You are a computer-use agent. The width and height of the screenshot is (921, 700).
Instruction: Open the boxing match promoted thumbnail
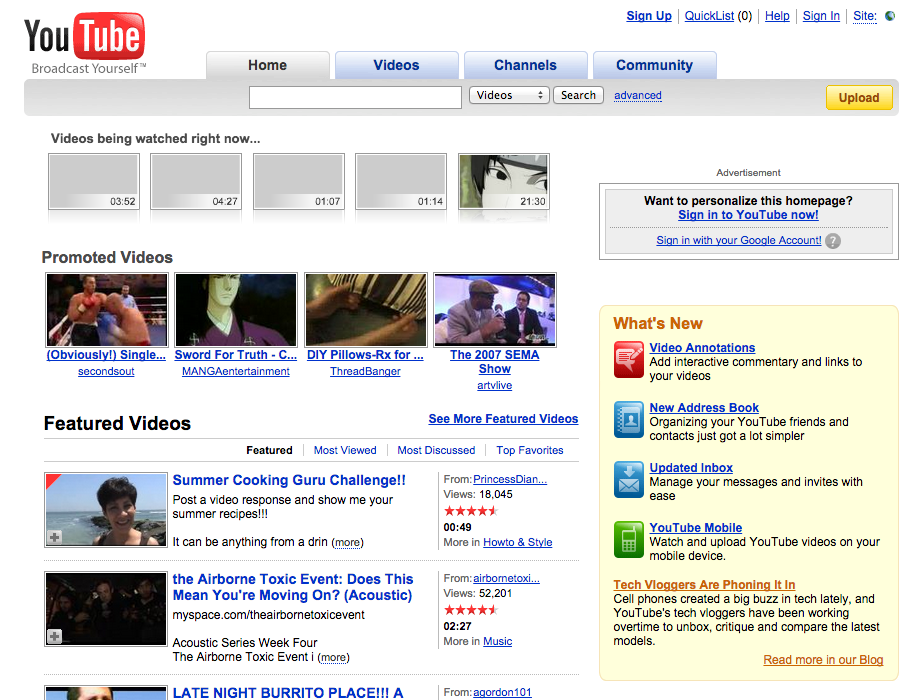107,309
